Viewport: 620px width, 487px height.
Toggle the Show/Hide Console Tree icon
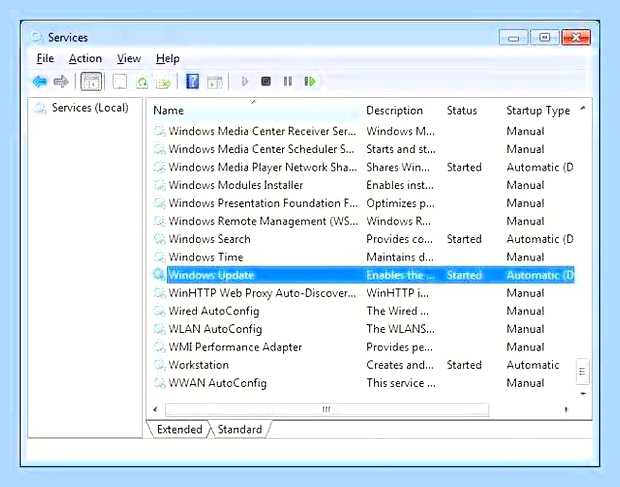91,82
